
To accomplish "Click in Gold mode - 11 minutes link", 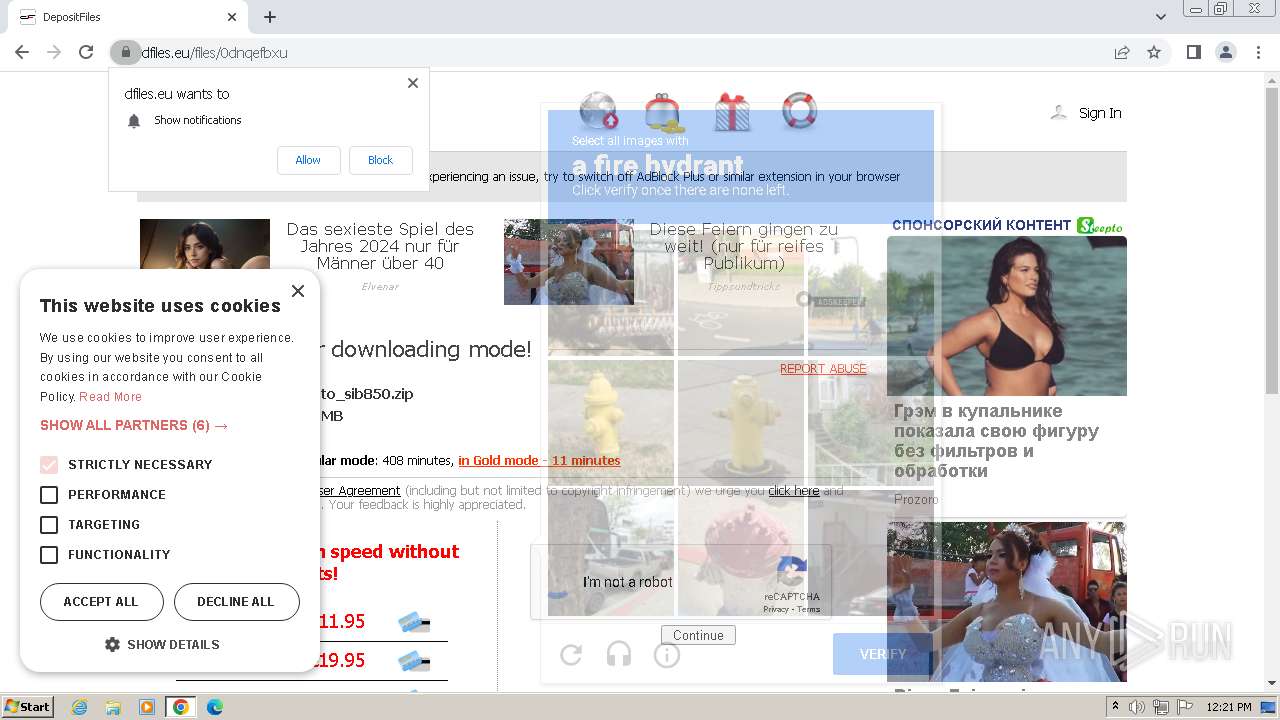I will pyautogui.click(x=539, y=460).
